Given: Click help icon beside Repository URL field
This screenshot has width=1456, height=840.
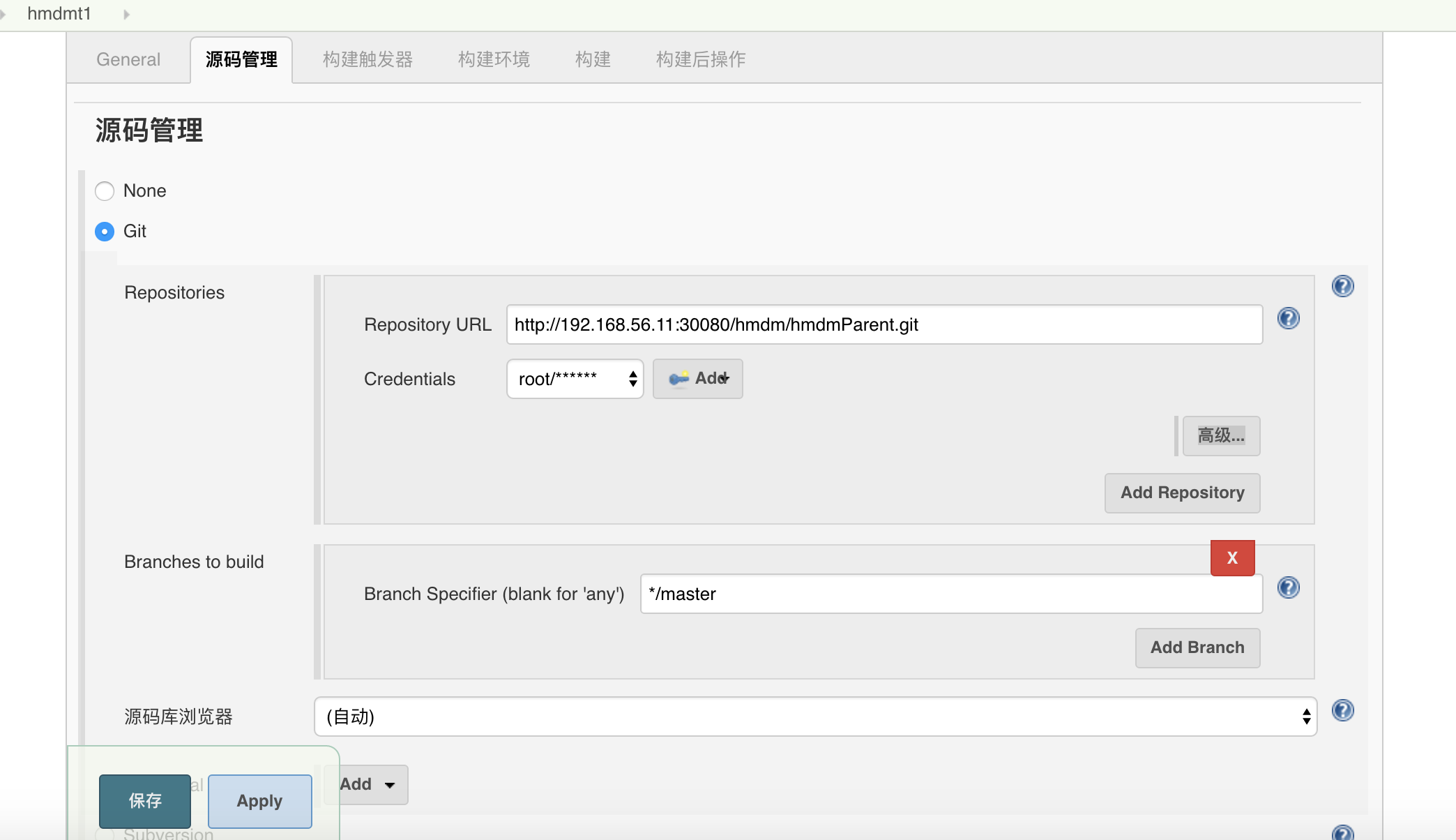Looking at the screenshot, I should point(1288,318).
